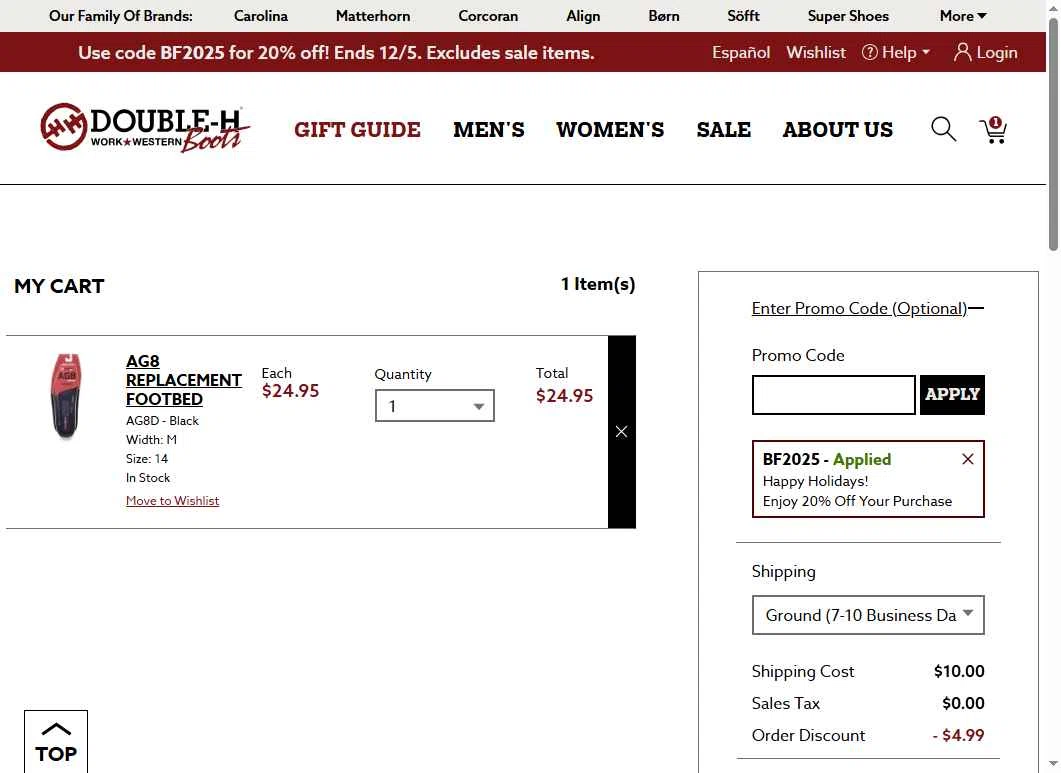Click the 'Size: 14' text
The image size is (1061, 773).
(147, 458)
